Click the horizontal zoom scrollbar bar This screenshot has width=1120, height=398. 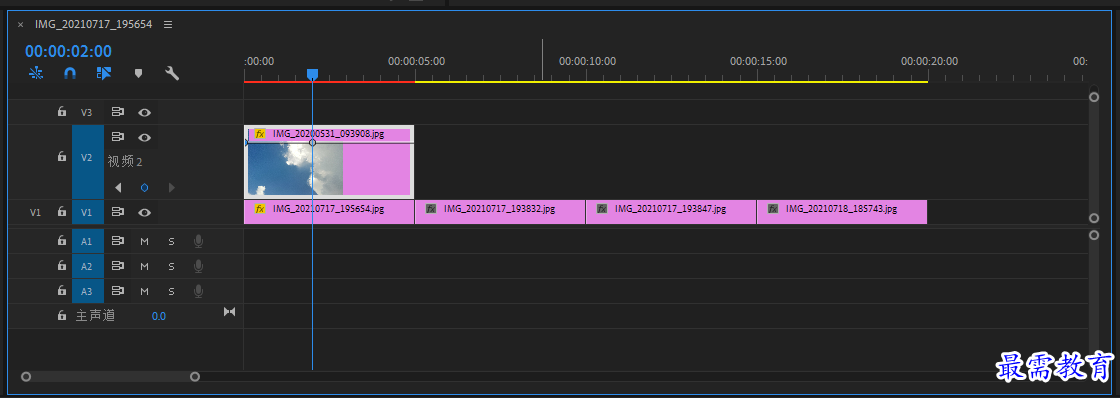pyautogui.click(x=110, y=377)
